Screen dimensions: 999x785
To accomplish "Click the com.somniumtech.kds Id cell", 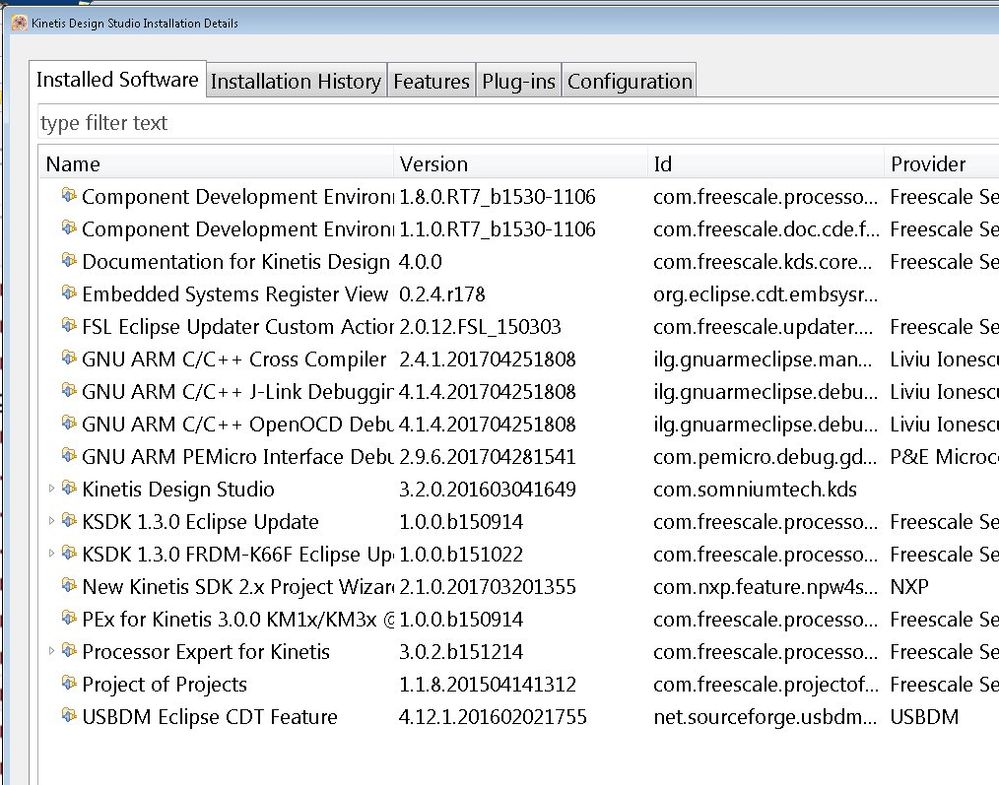I will (x=755, y=489).
